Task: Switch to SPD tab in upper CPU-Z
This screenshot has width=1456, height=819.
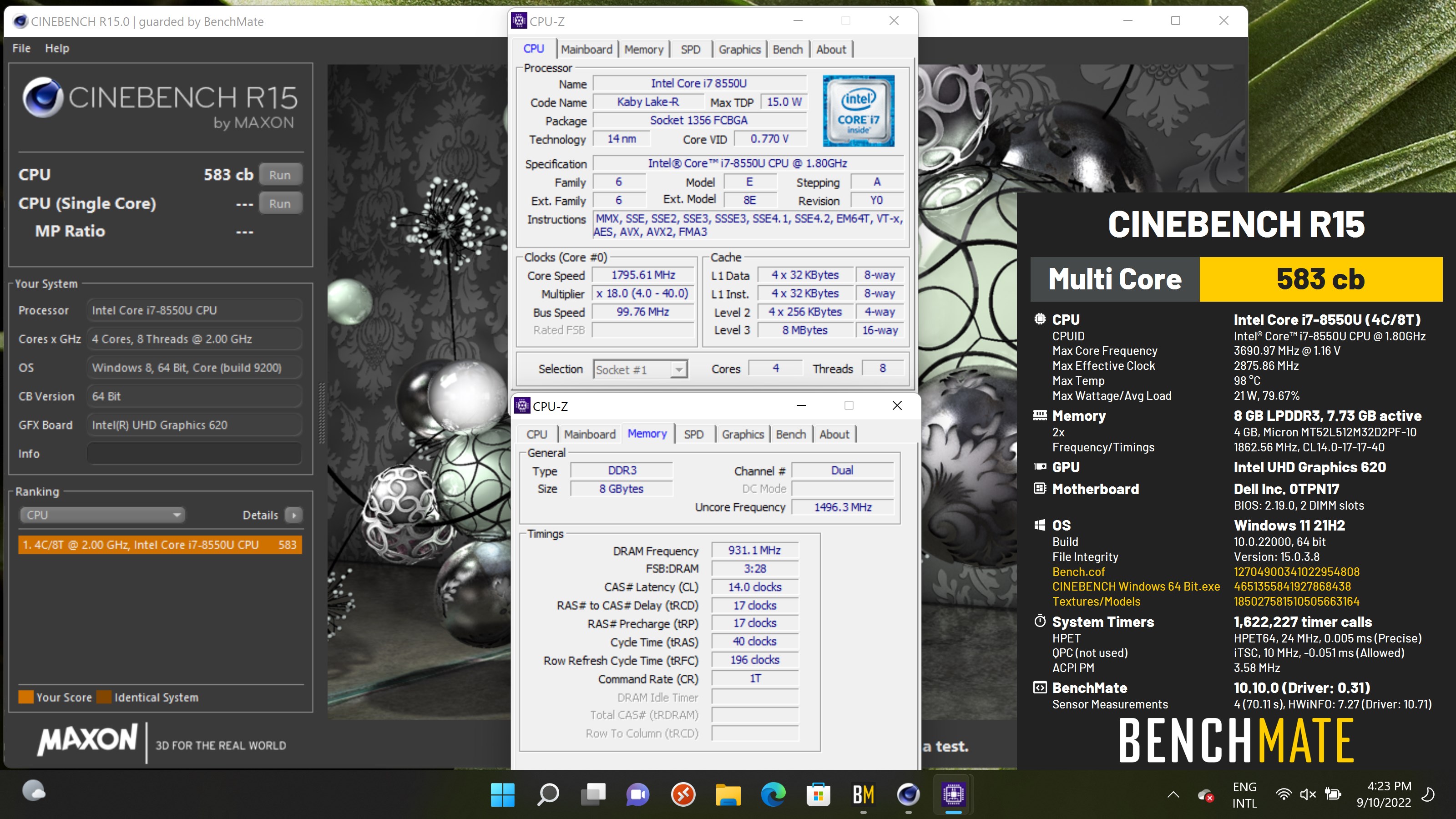Action: [x=690, y=49]
